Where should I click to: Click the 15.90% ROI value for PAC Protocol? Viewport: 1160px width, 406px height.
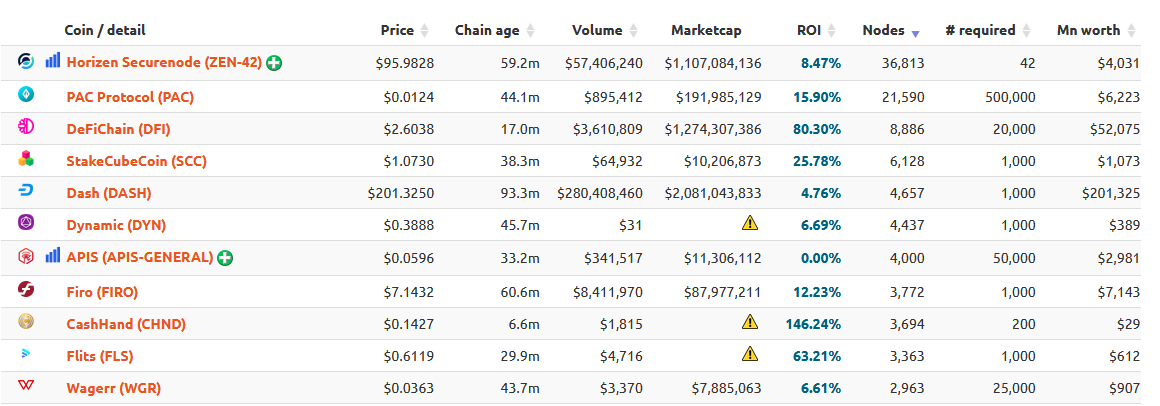[x=817, y=97]
